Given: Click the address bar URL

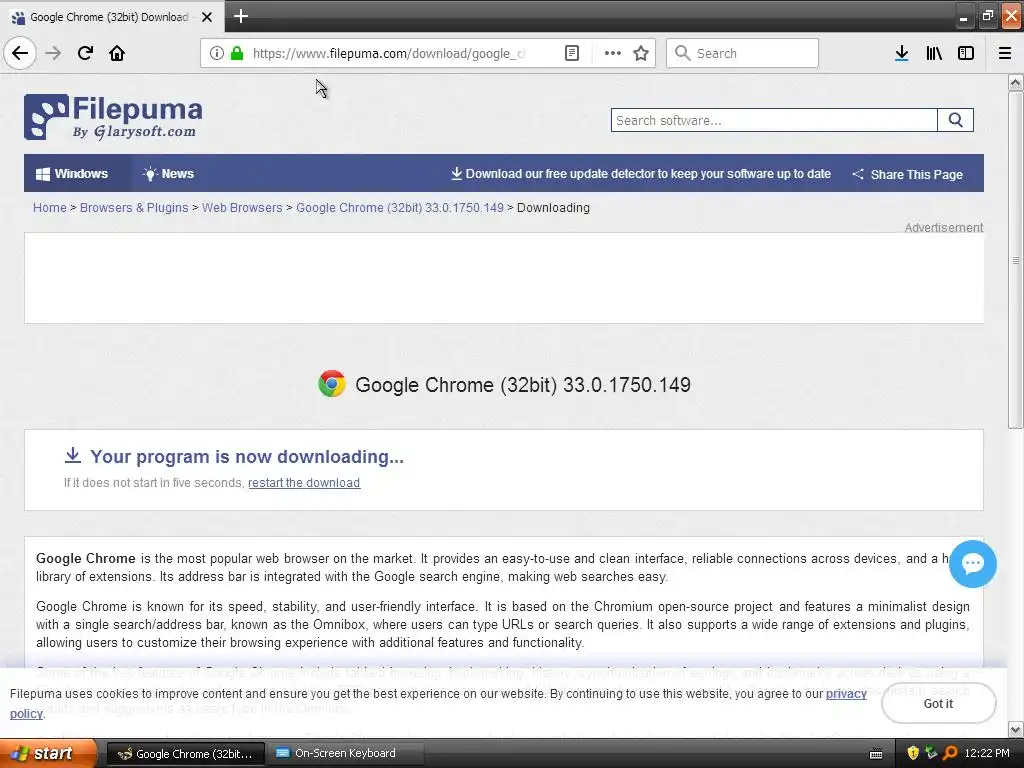Looking at the screenshot, I should point(389,53).
